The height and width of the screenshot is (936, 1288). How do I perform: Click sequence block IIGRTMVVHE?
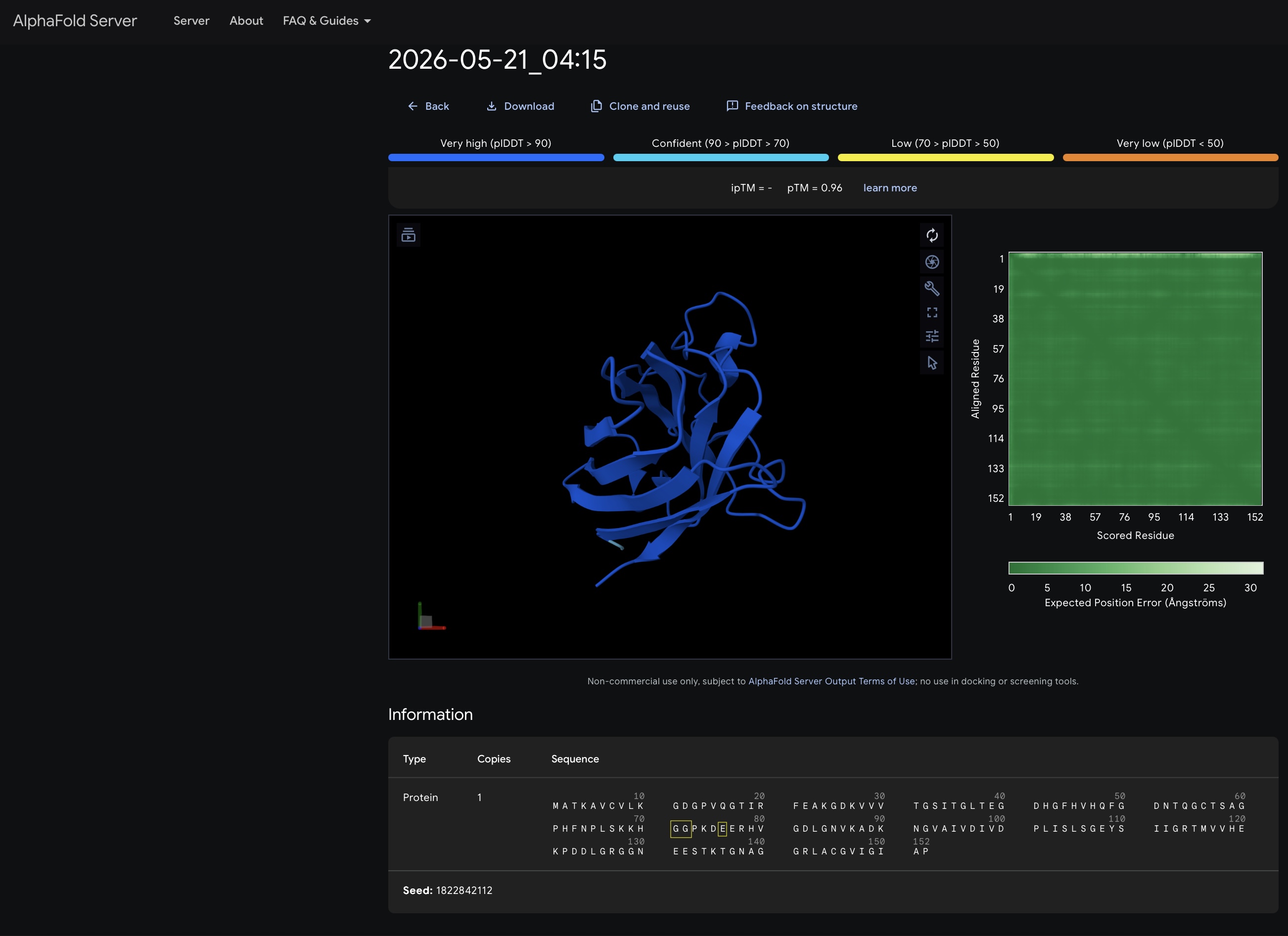(x=1199, y=829)
